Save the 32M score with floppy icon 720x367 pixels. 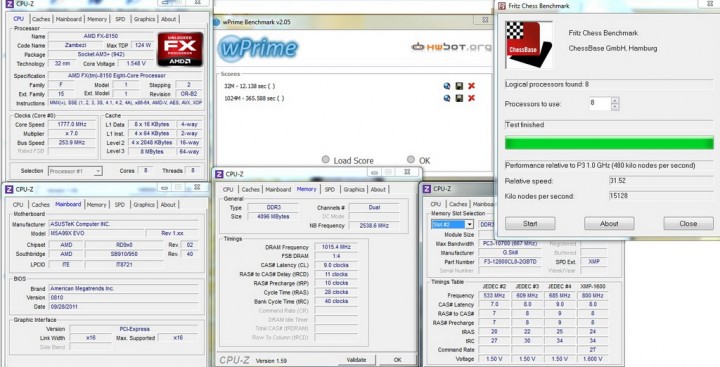click(x=459, y=86)
